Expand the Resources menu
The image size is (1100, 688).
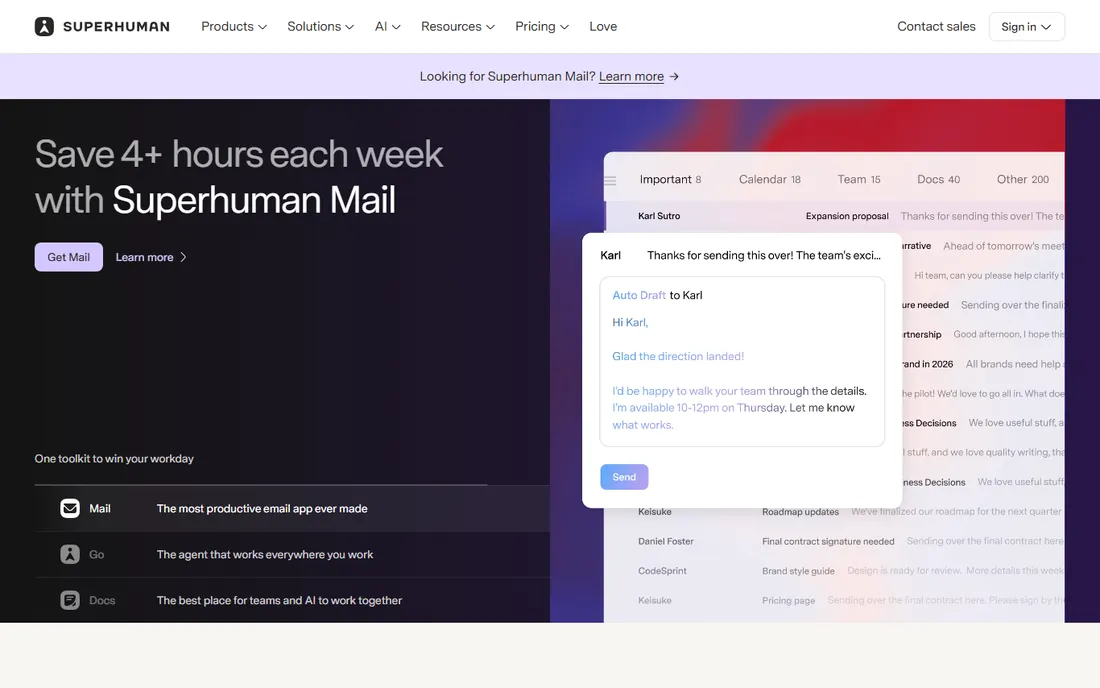click(x=457, y=27)
